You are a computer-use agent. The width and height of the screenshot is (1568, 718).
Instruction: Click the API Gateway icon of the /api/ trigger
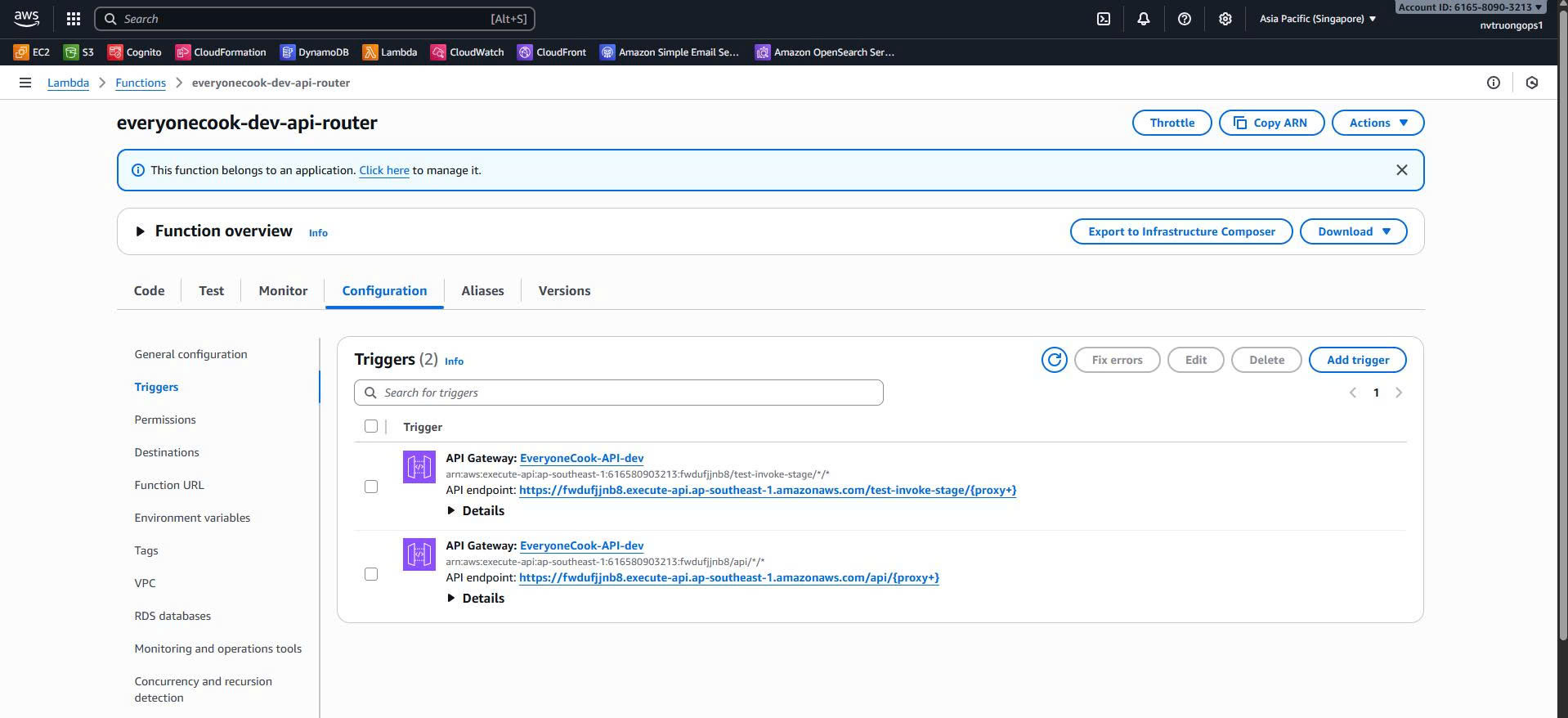(x=419, y=554)
